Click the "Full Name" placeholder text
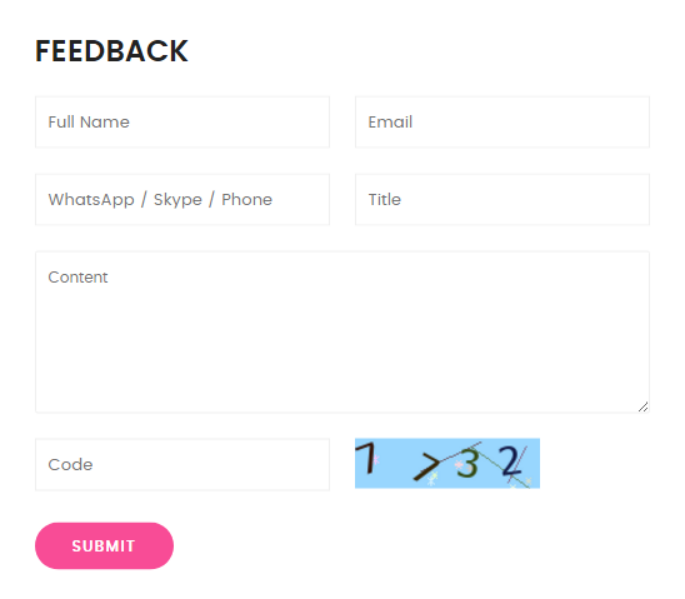Image resolution: width=685 pixels, height=599 pixels. point(89,122)
